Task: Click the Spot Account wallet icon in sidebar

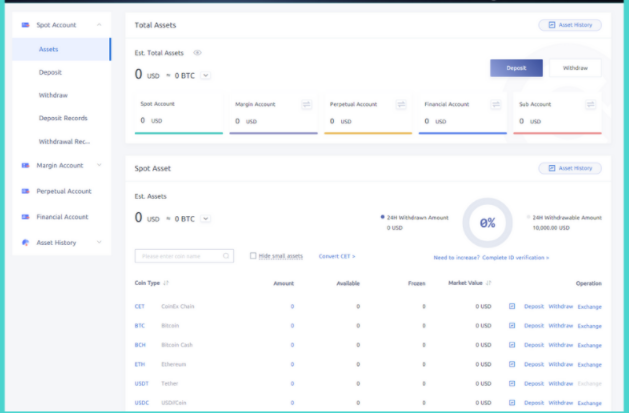Action: click(26, 24)
